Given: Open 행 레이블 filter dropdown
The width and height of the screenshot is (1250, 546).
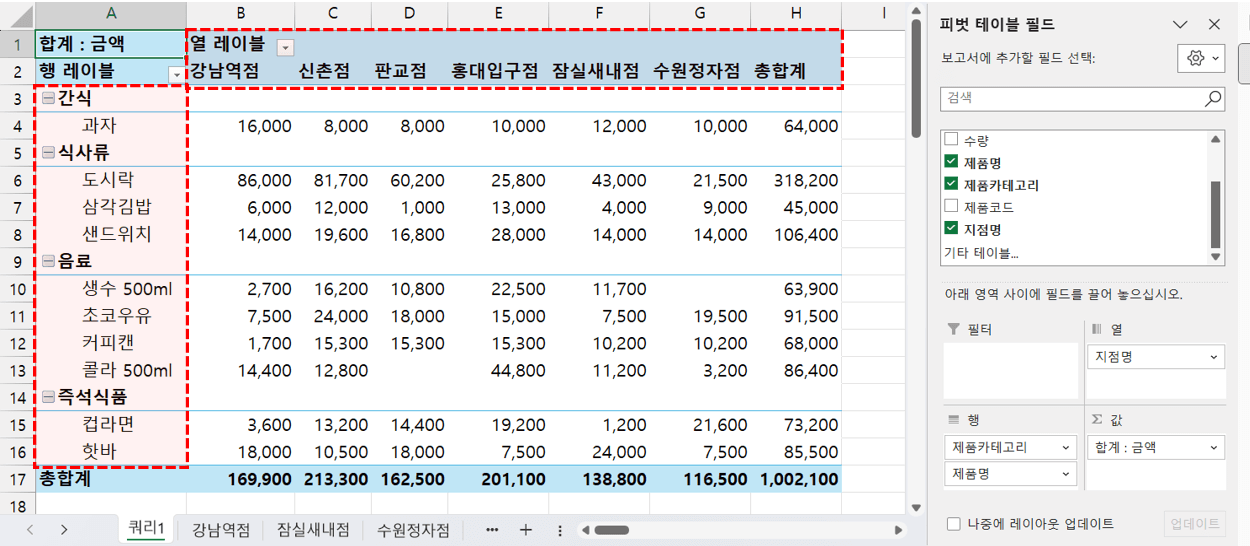Looking at the screenshot, I should (x=177, y=74).
